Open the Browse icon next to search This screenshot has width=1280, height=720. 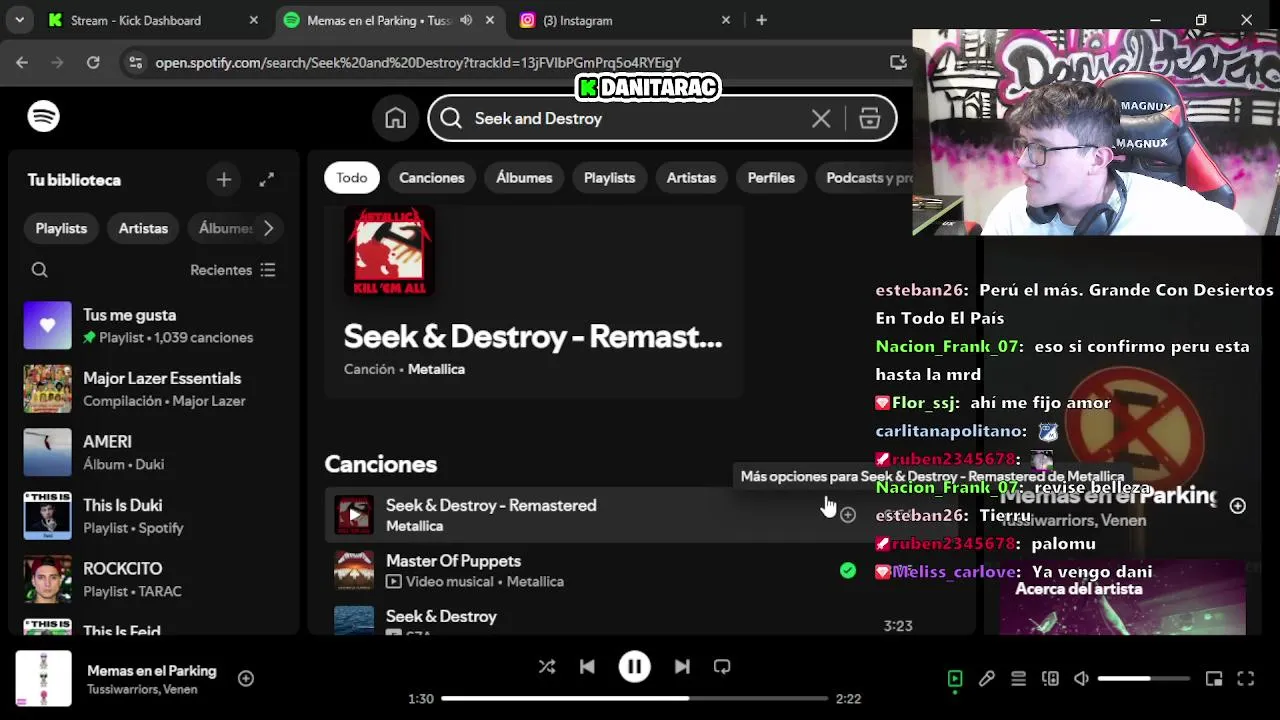869,118
